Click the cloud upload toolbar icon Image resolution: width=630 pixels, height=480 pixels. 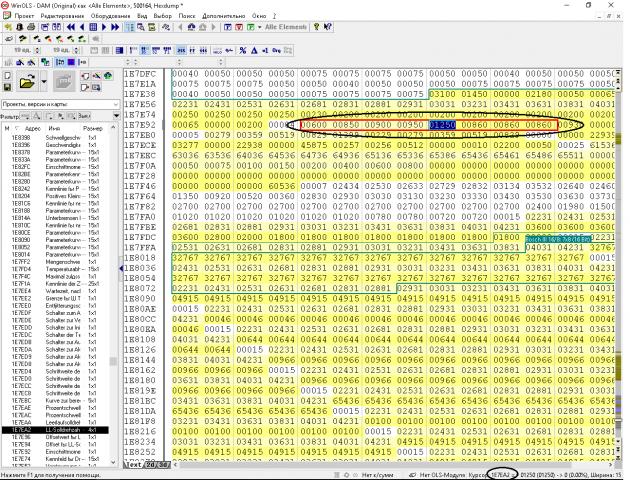(192, 27)
